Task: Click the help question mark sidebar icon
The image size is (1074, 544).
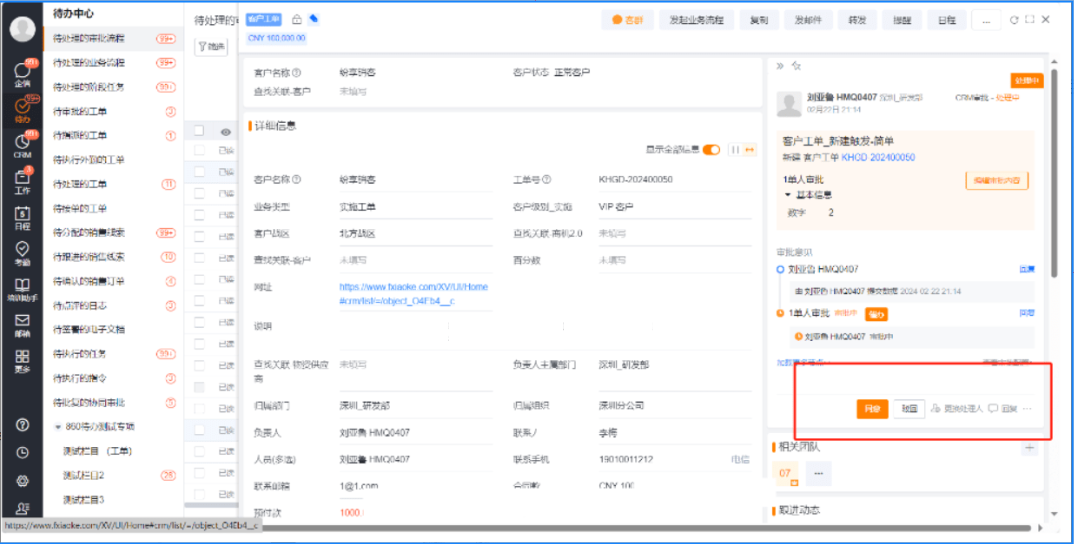Action: tap(23, 425)
